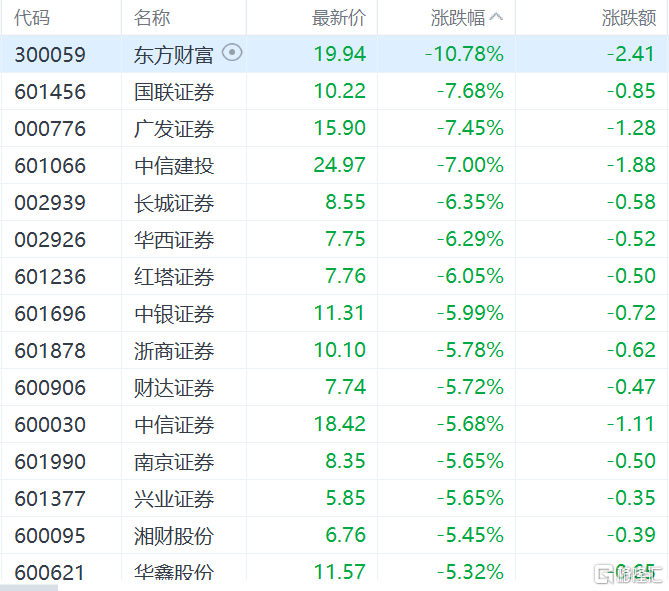
Task: Select stock code 600095
Action: click(x=50, y=536)
